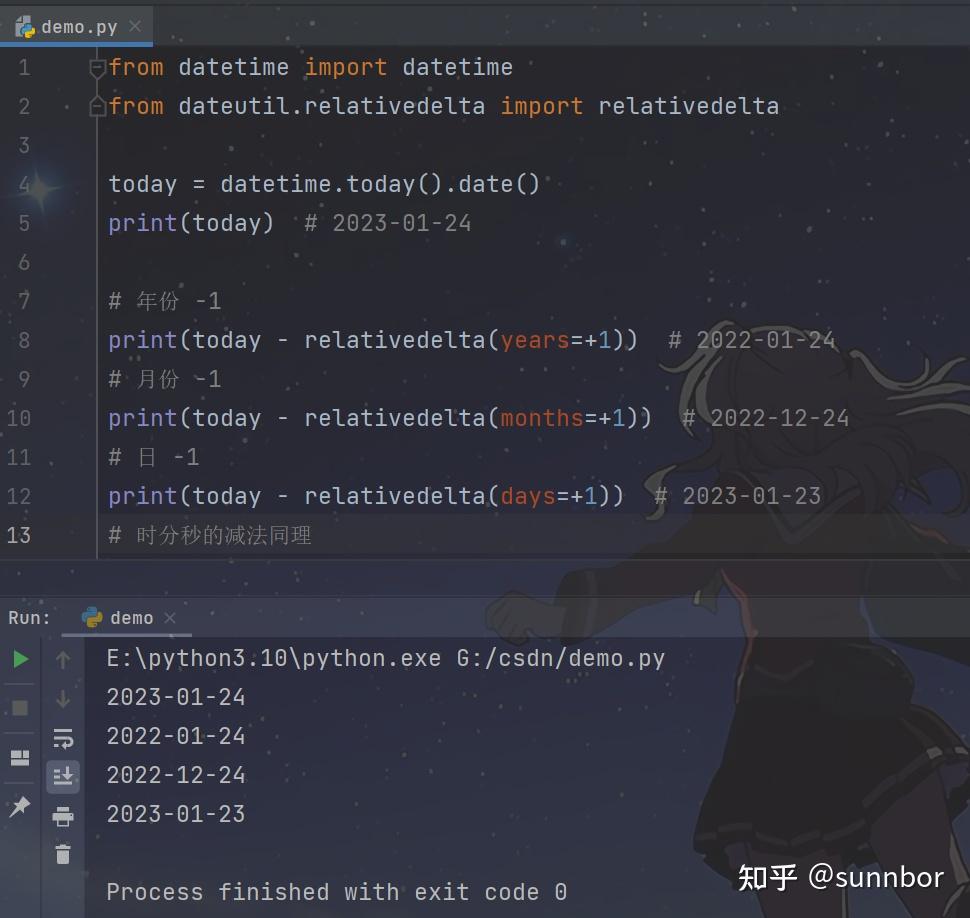The image size is (970, 918).
Task: Click 'from datetime import datetime' line
Action: pos(311,67)
